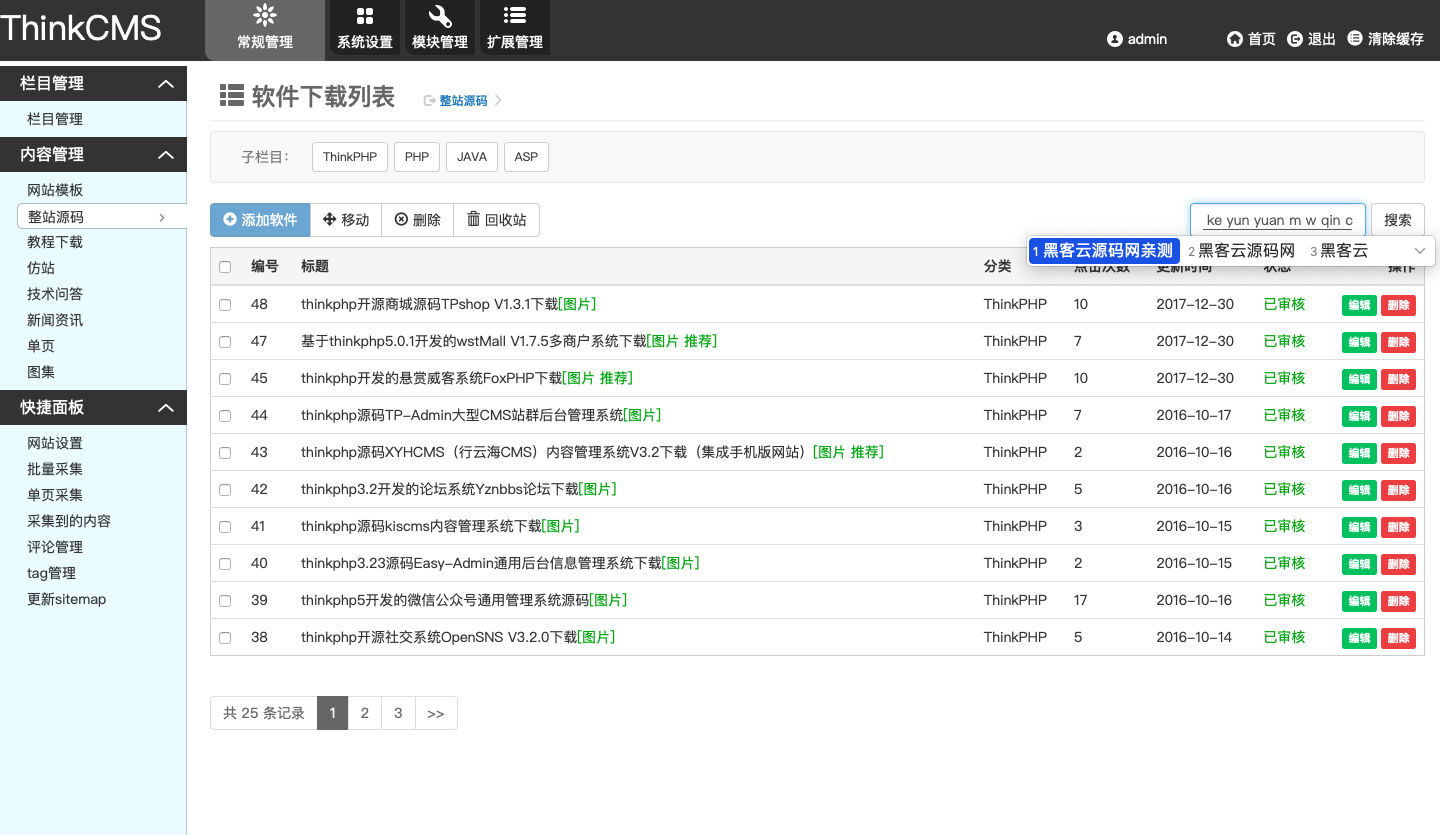Tick the checkbox for row 48

click(225, 305)
